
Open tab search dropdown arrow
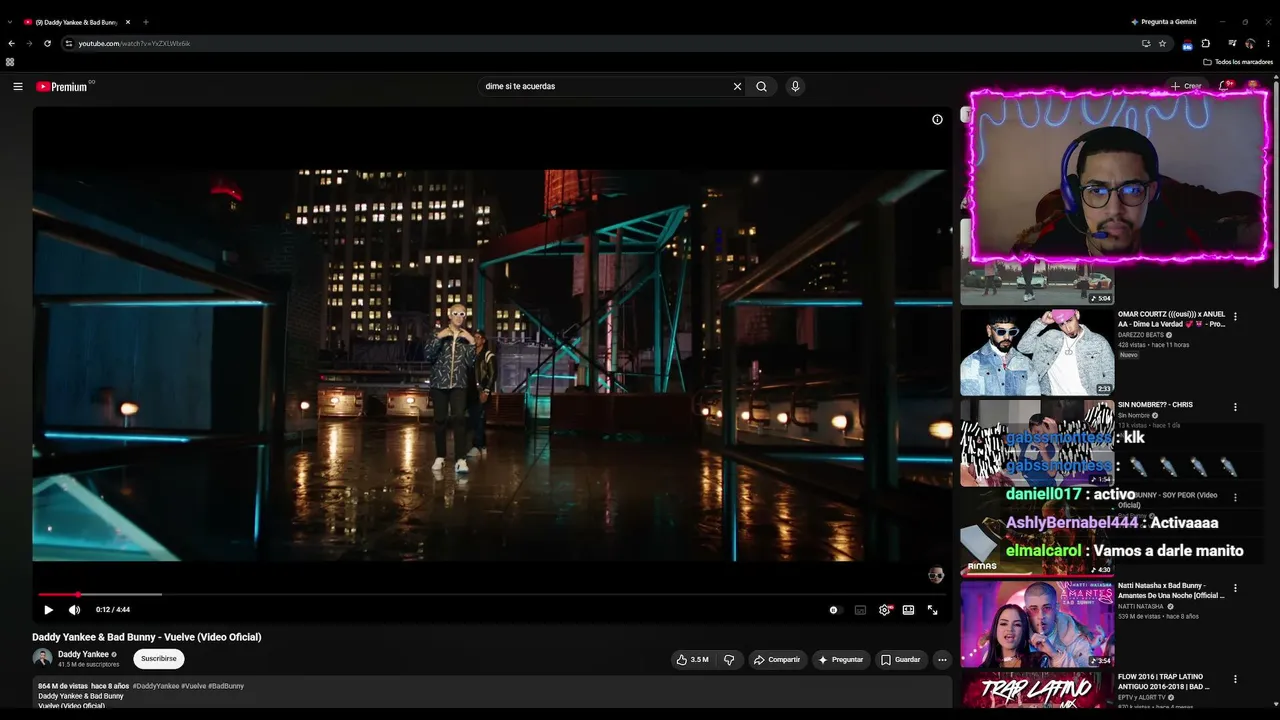tap(9, 22)
